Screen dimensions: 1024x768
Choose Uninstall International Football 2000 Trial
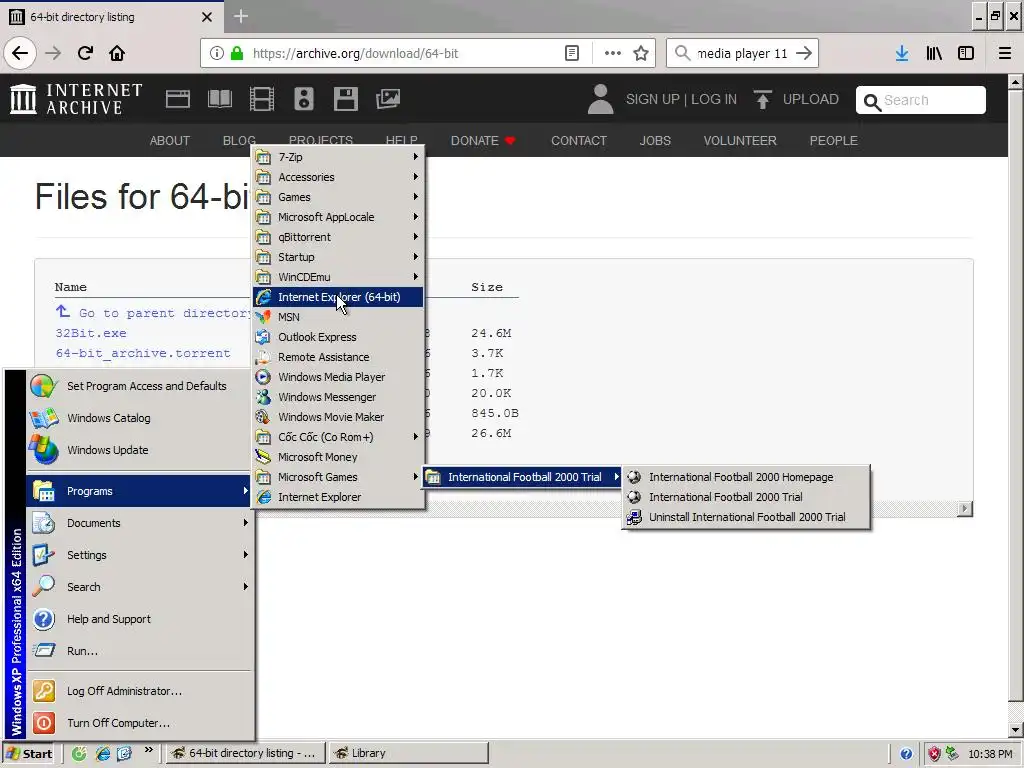(x=746, y=517)
